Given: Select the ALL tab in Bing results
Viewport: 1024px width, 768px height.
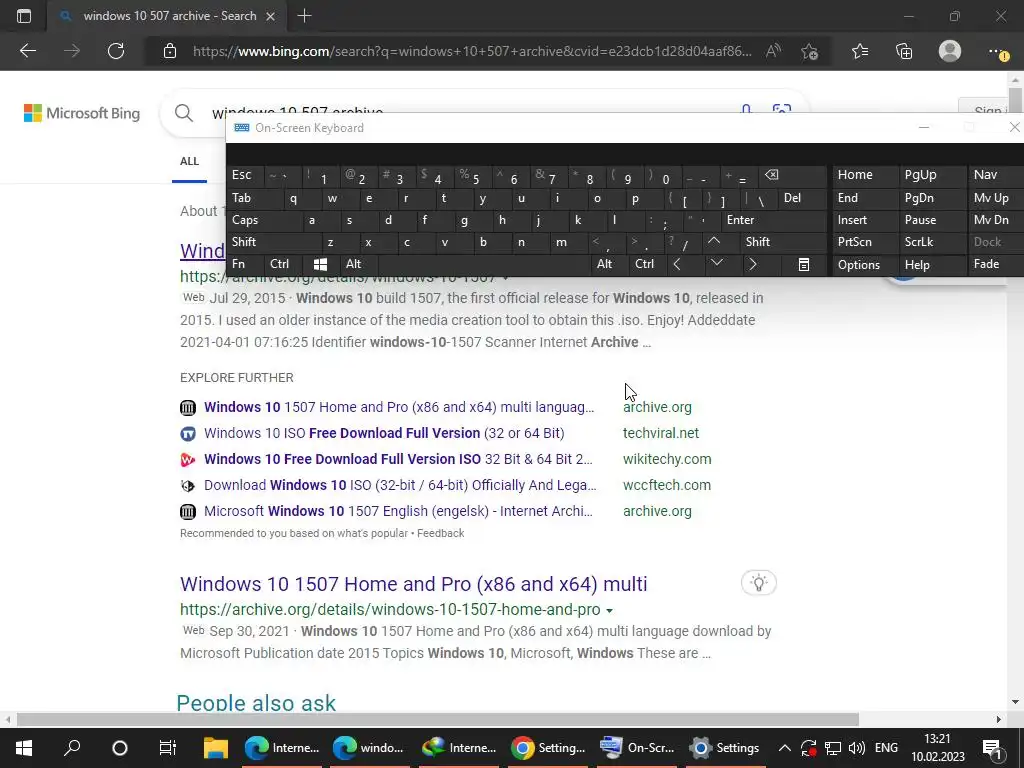Looking at the screenshot, I should (189, 161).
